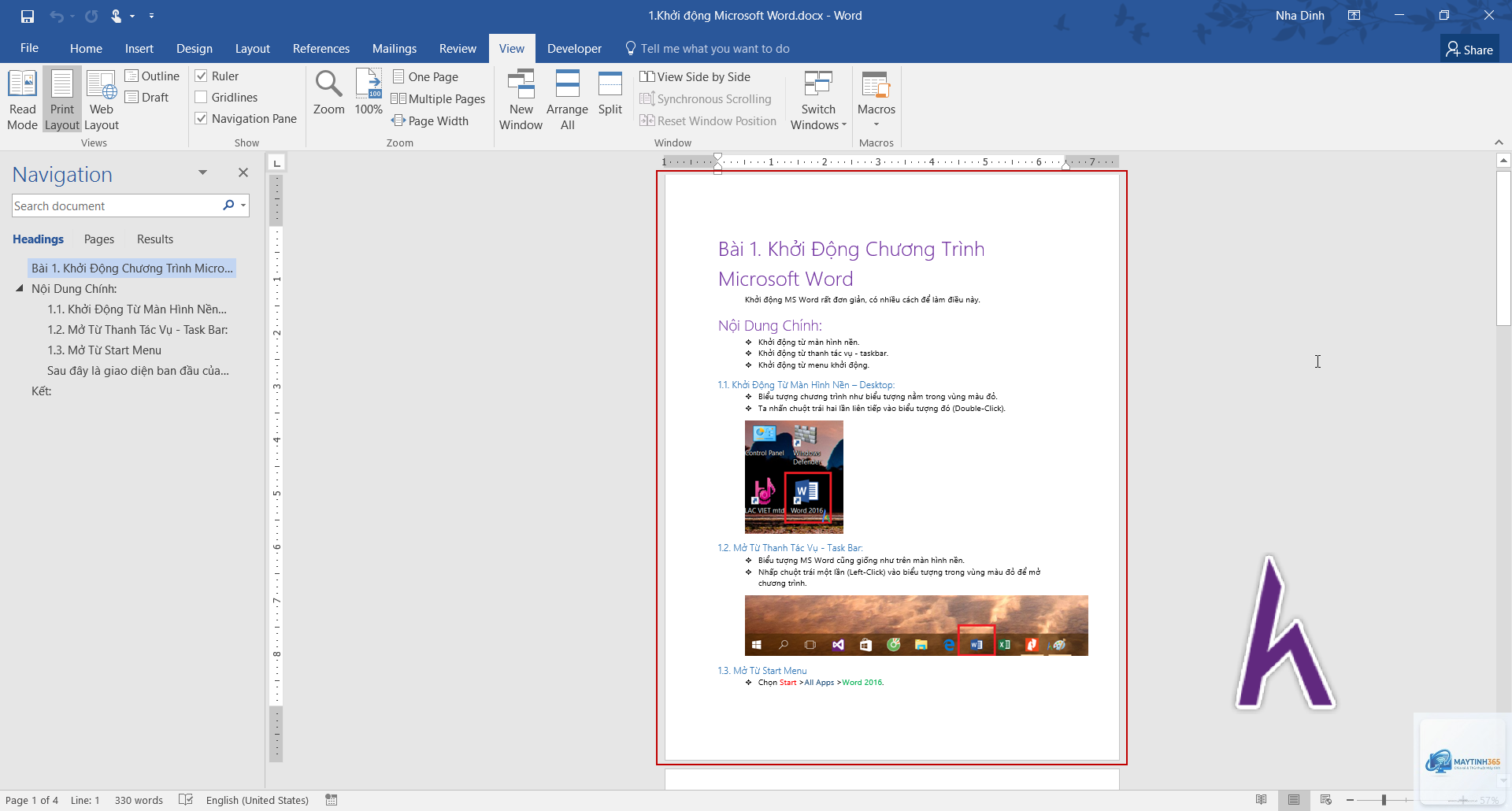Expand the Macros dropdown arrow
1512x811 pixels.
click(x=876, y=124)
